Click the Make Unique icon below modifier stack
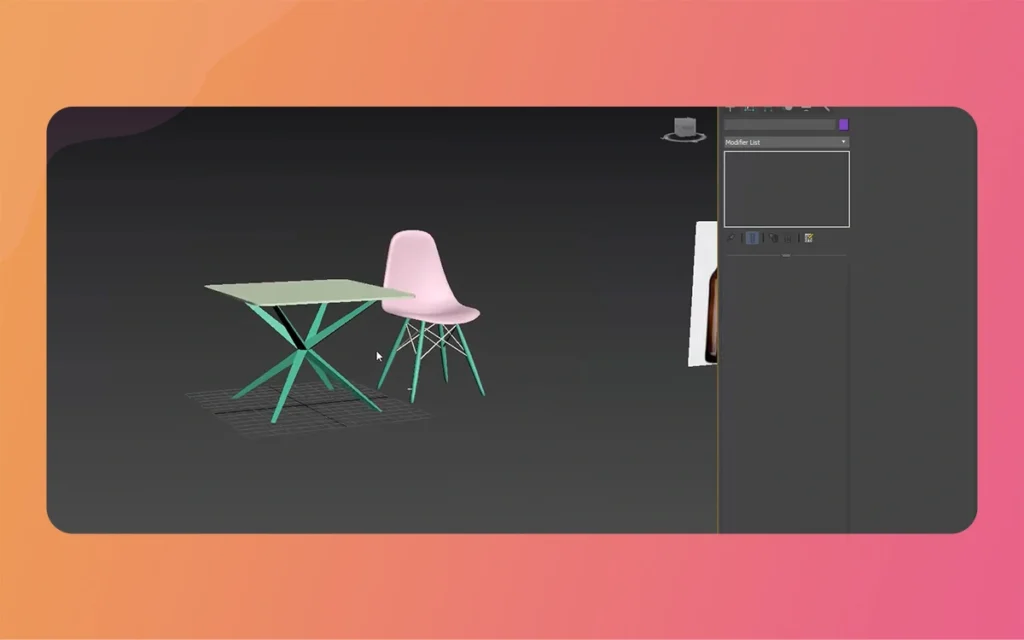 pos(774,238)
